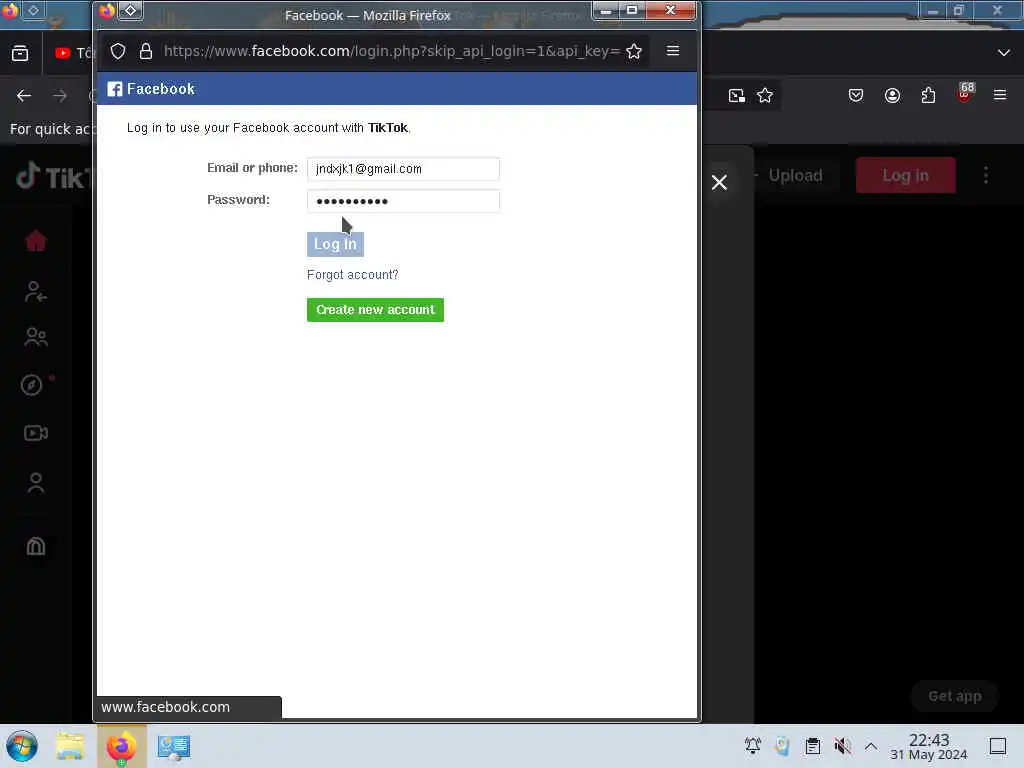The width and height of the screenshot is (1024, 768).
Task: Open TikTok LIVE camera icon
Action: [x=35, y=433]
